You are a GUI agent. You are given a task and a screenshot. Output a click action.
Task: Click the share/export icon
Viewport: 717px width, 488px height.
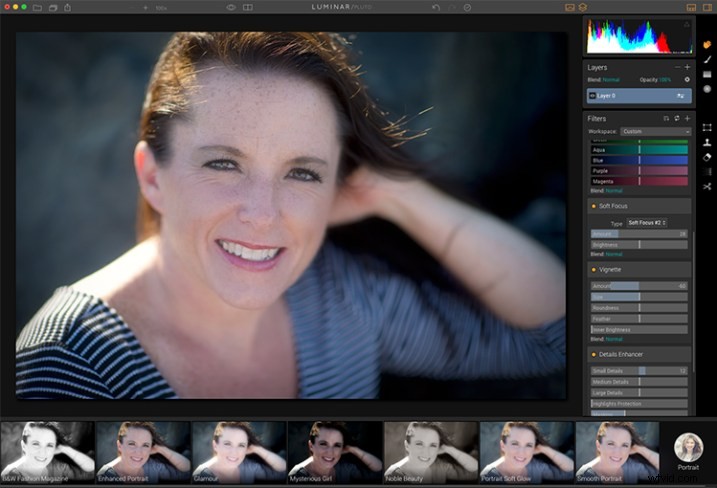coord(68,7)
